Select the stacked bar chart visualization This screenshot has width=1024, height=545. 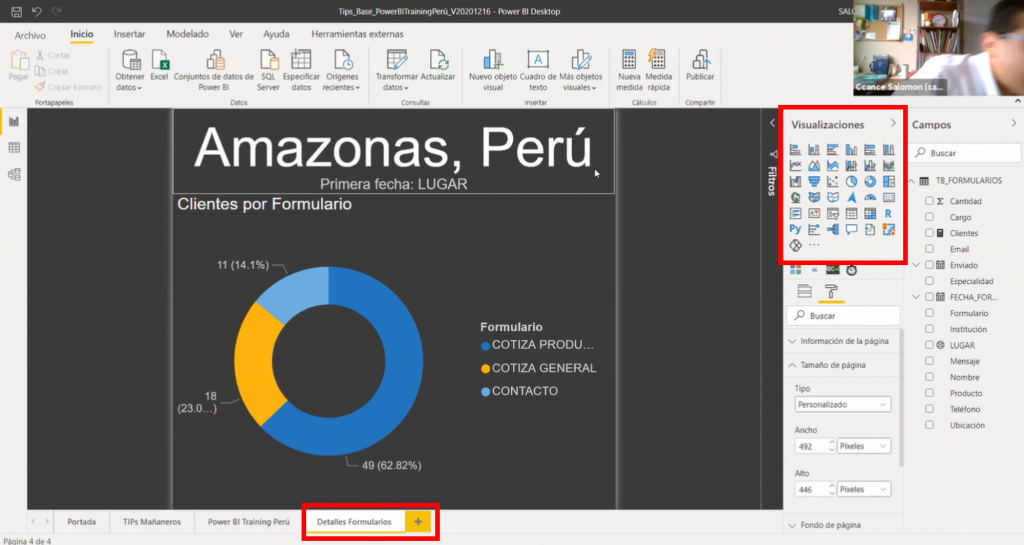(795, 150)
